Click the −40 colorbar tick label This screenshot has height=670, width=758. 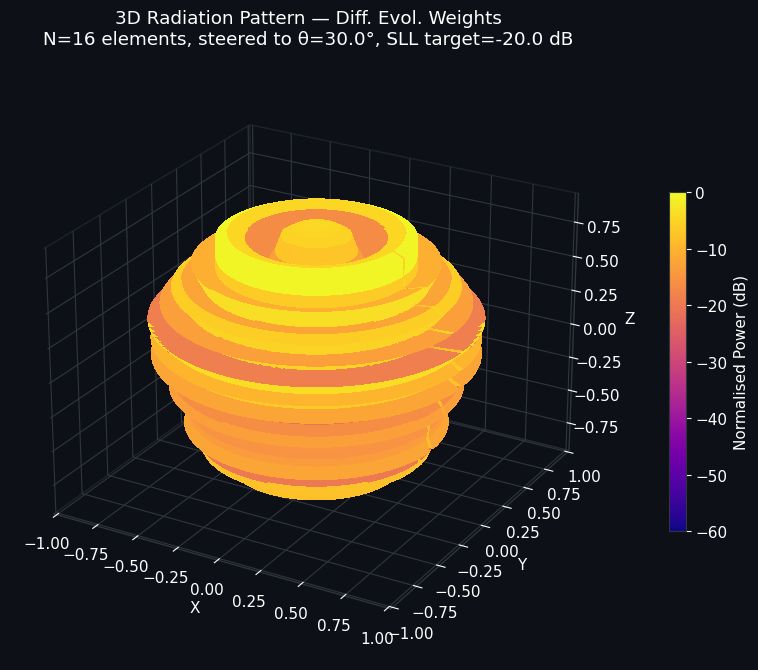(x=709, y=418)
